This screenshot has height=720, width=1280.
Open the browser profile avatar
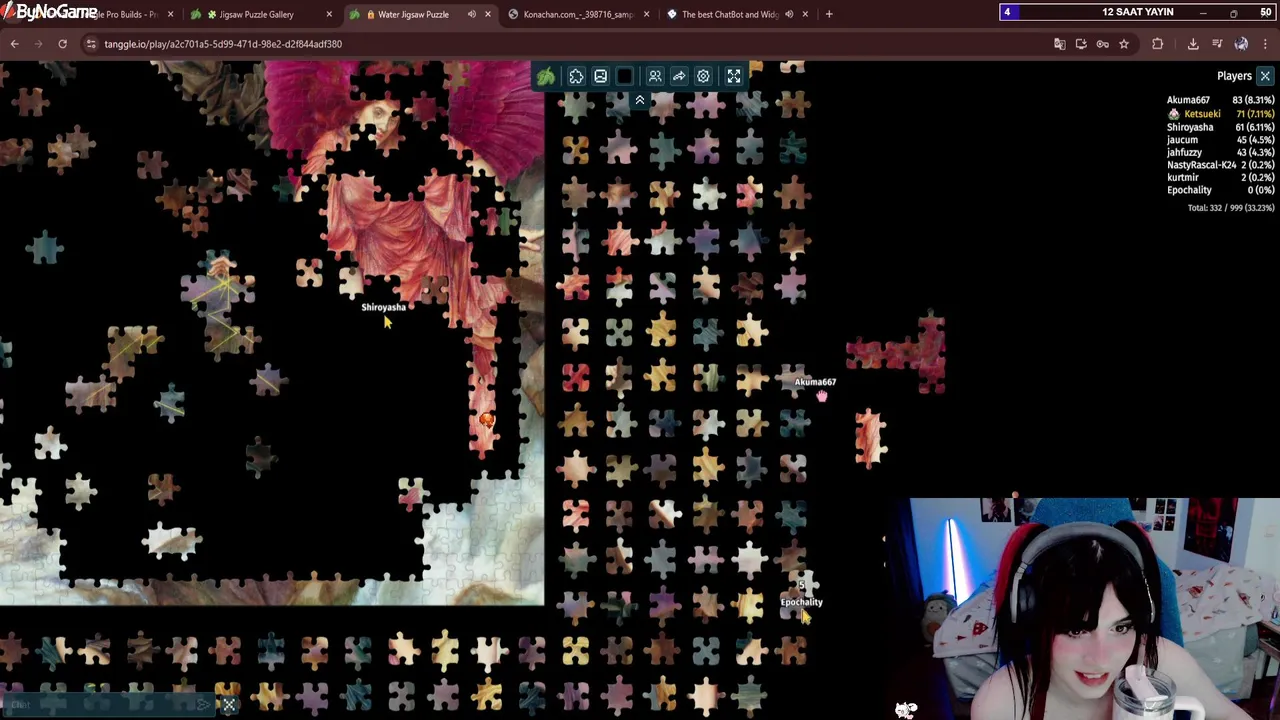pyautogui.click(x=1241, y=44)
